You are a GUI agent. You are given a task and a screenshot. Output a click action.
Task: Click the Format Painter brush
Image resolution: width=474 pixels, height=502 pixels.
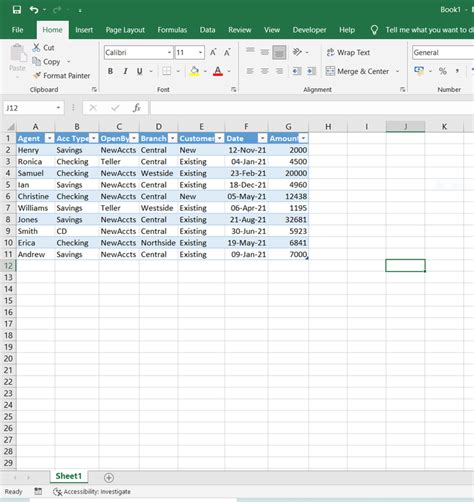click(x=37, y=75)
